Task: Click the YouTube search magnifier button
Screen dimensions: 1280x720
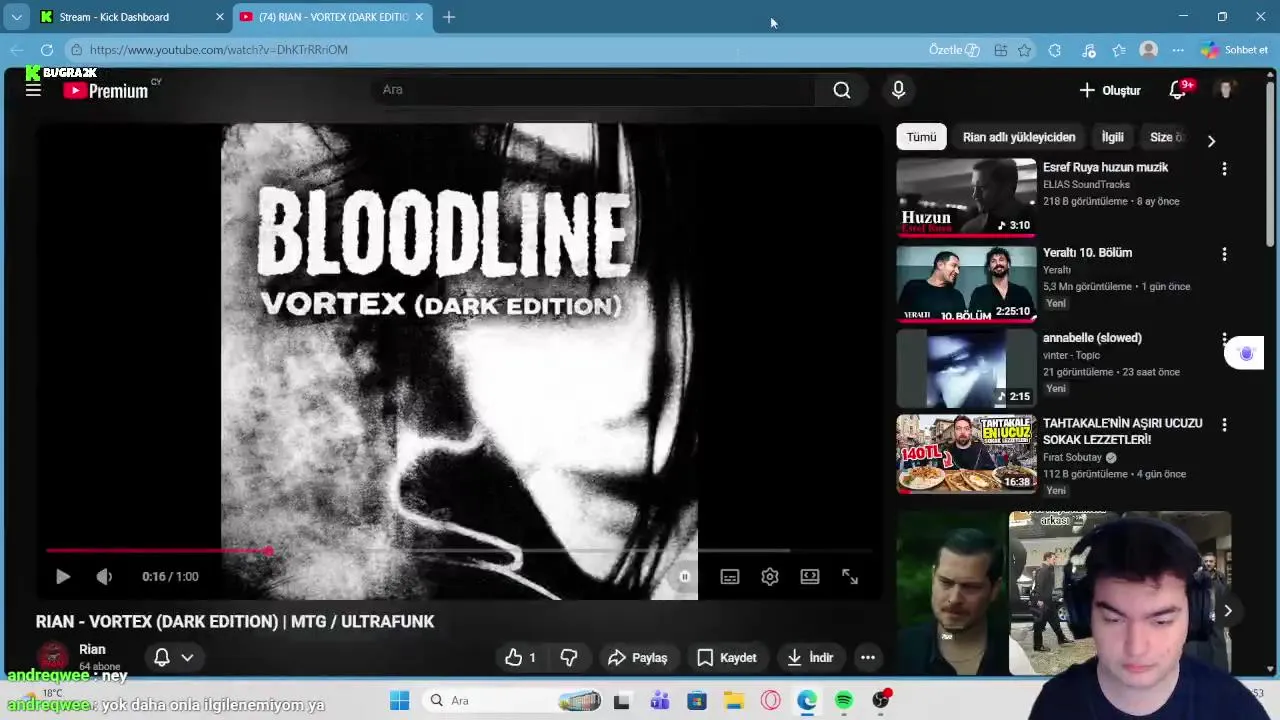Action: [x=842, y=90]
